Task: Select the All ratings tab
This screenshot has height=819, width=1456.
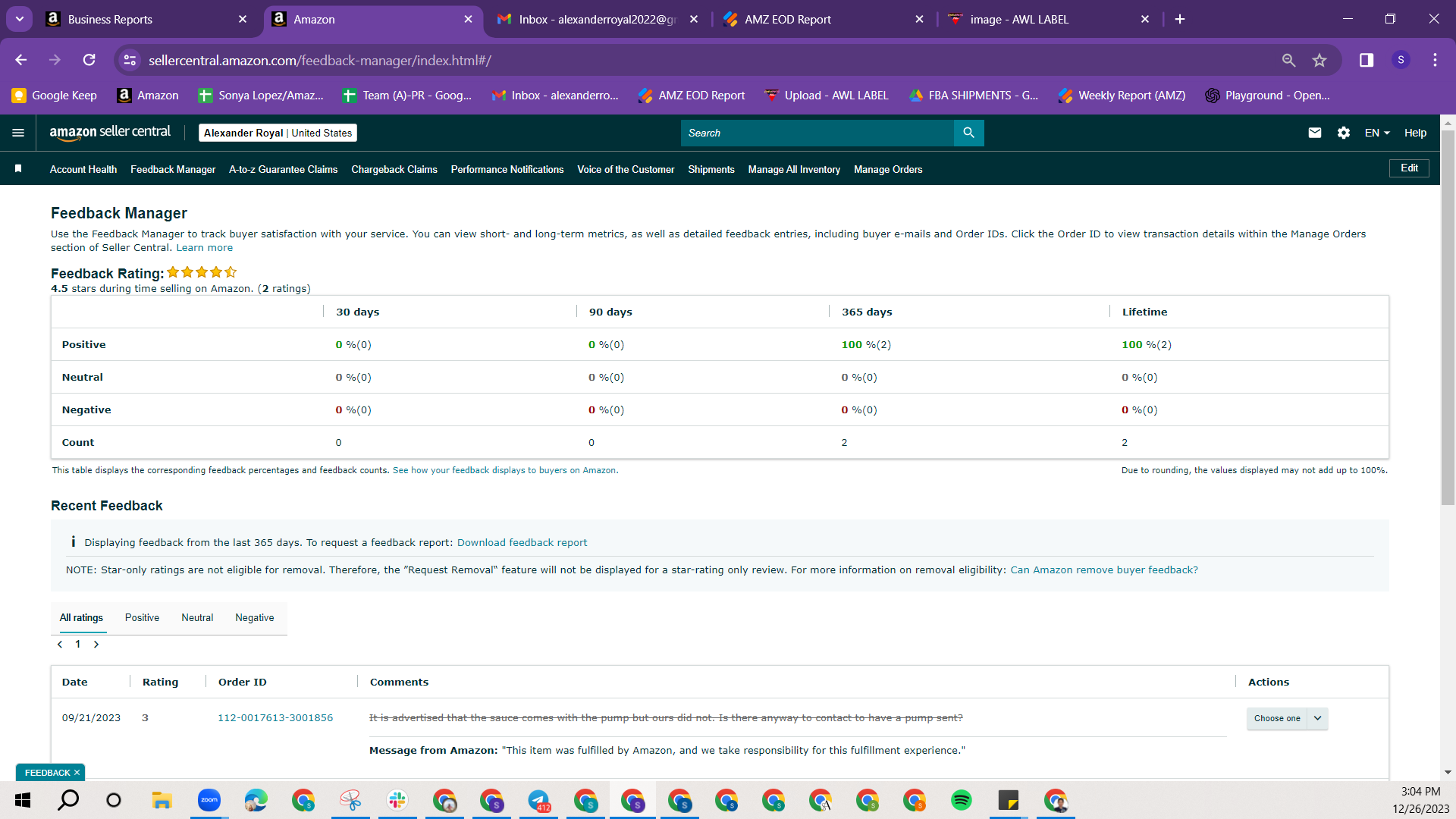Action: coord(81,618)
